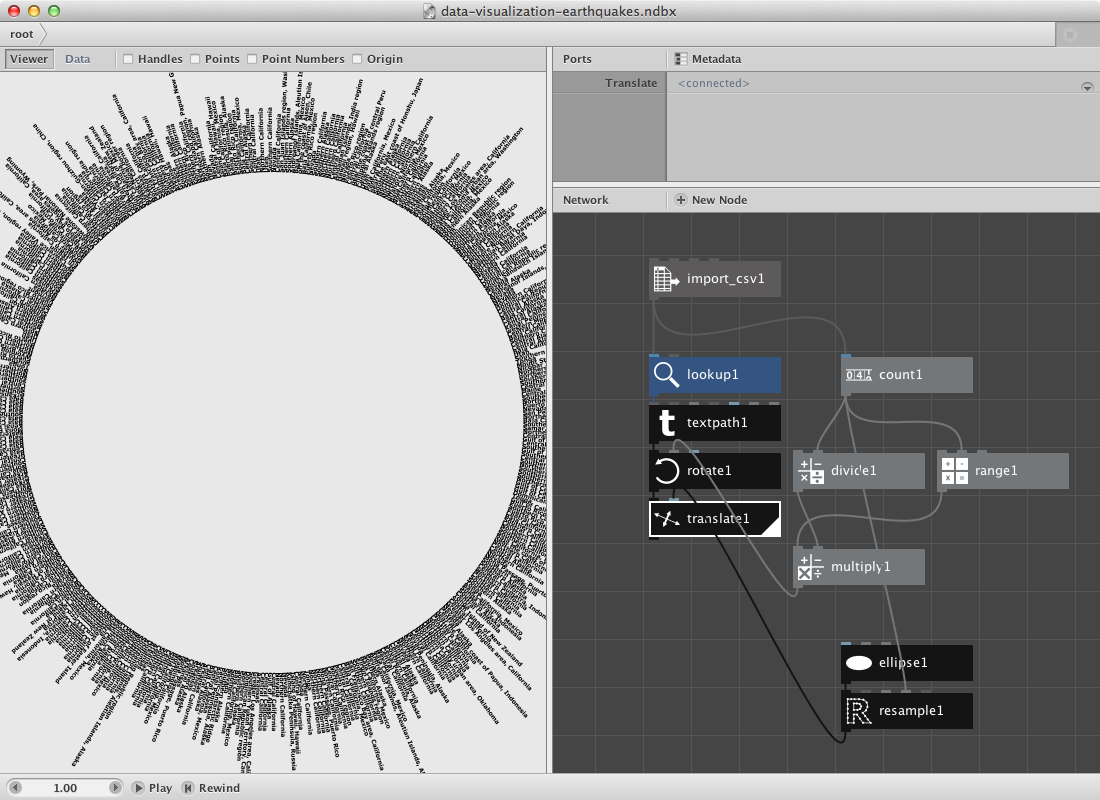Image resolution: width=1100 pixels, height=800 pixels.
Task: Switch to the Data tab
Action: click(x=77, y=59)
